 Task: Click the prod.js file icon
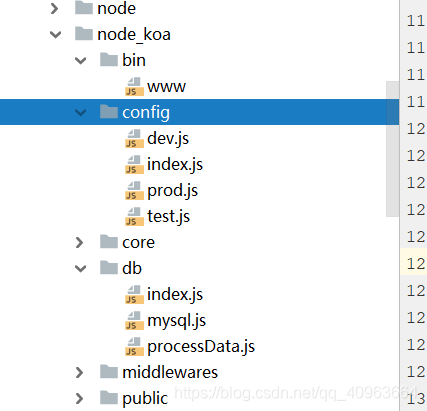pyautogui.click(x=134, y=190)
